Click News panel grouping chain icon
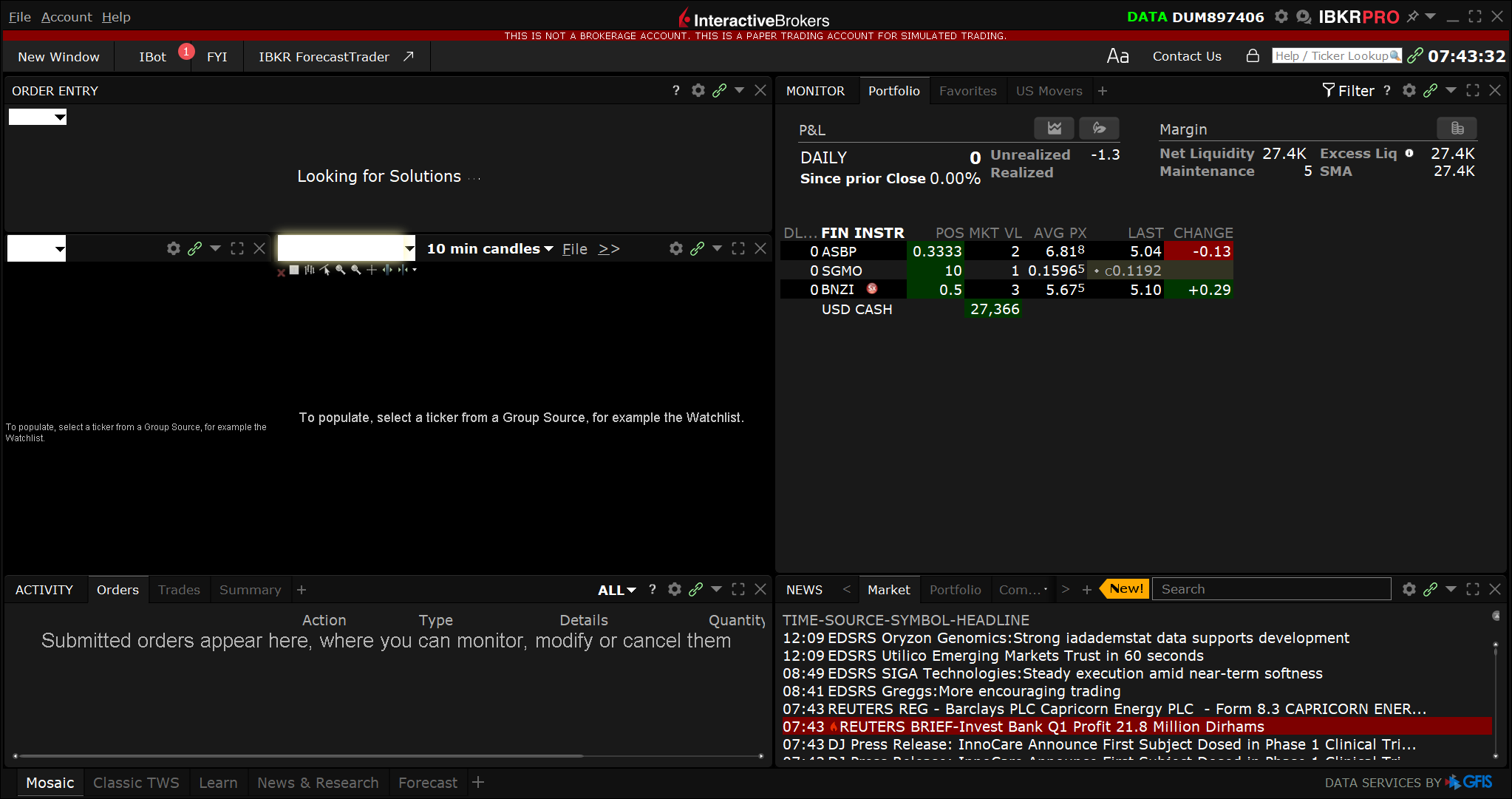The image size is (1512, 799). 1430,589
